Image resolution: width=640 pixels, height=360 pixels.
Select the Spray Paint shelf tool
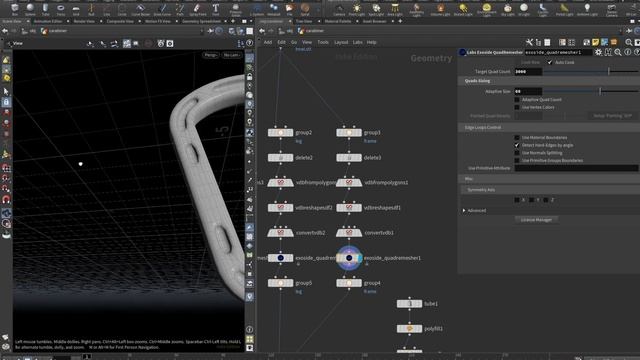198,9
